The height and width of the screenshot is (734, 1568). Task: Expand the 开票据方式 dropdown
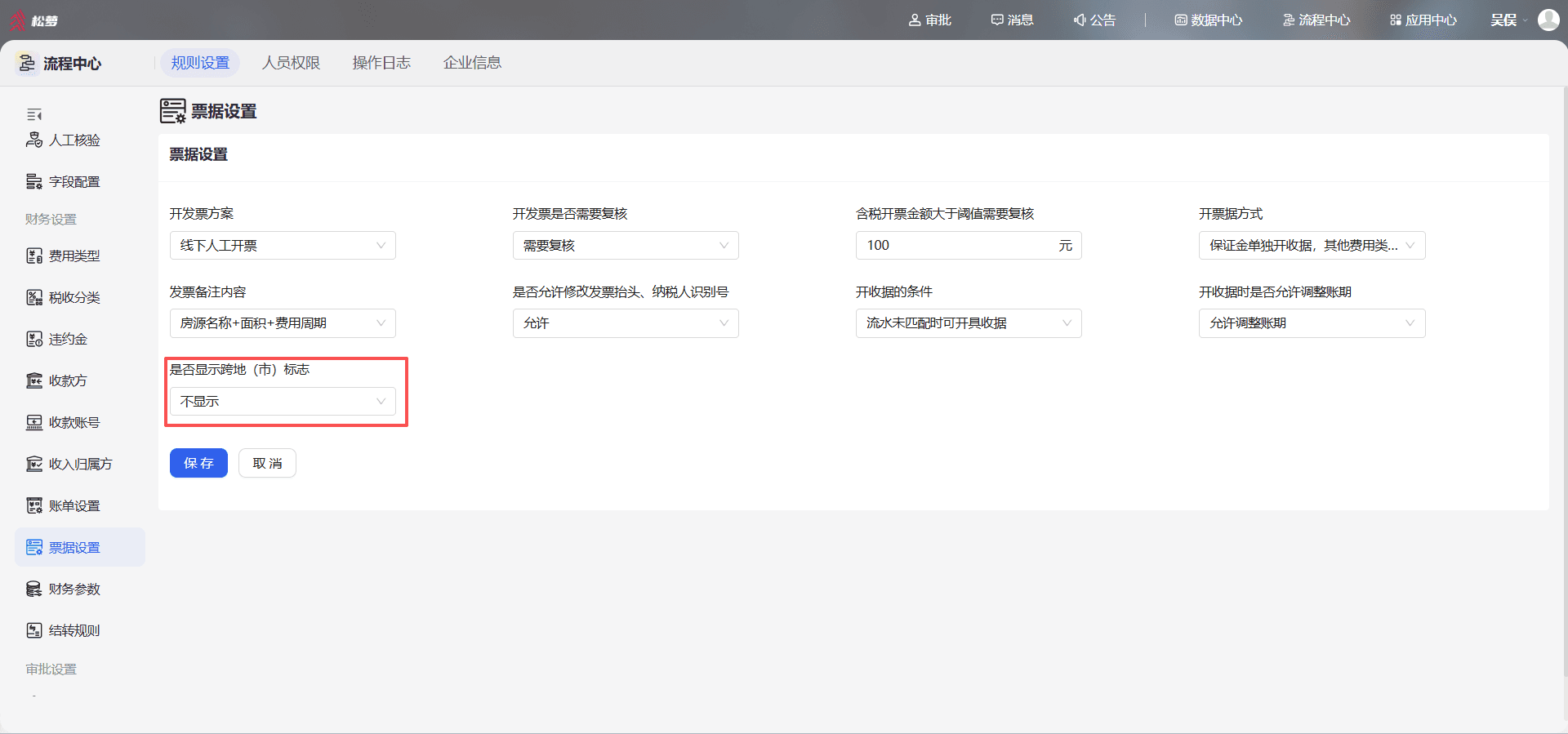tap(1312, 246)
